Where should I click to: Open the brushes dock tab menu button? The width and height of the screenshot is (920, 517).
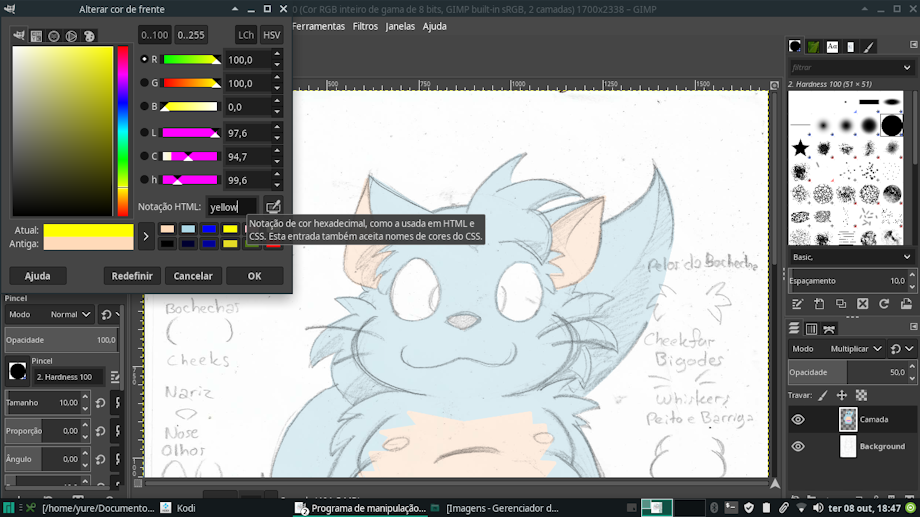pyautogui.click(x=914, y=45)
